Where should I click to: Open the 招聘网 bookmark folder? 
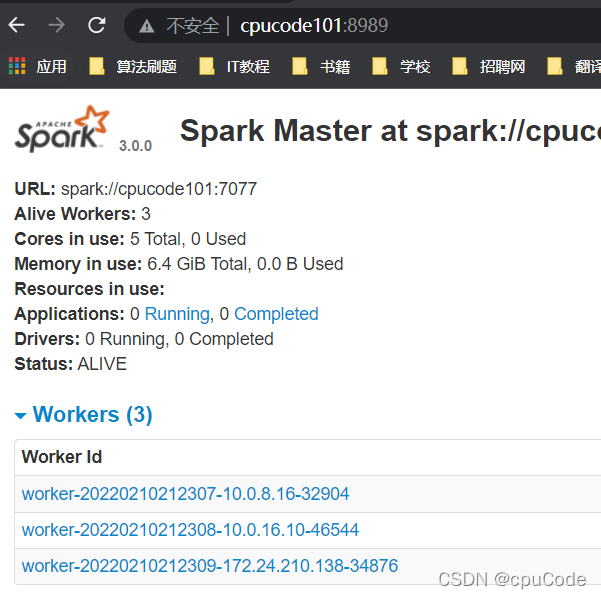488,66
